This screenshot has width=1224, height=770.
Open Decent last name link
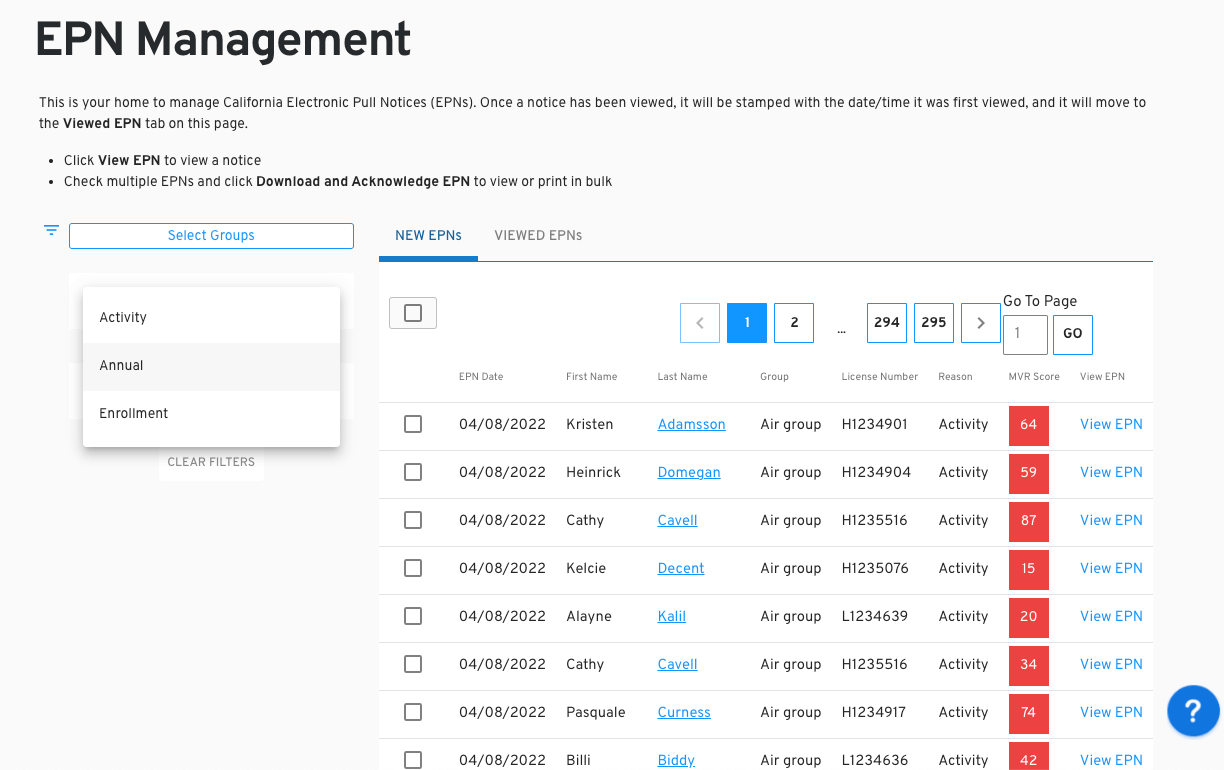tap(681, 568)
